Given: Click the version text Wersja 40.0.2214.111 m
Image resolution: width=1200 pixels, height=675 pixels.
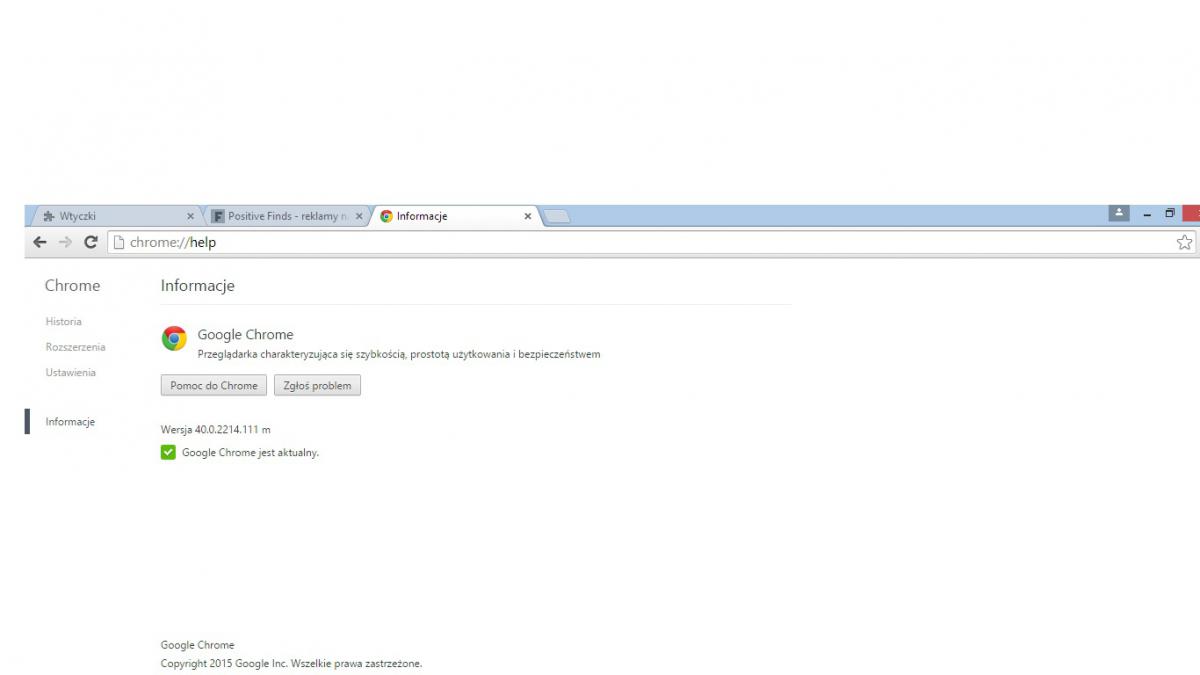Looking at the screenshot, I should click(x=215, y=429).
